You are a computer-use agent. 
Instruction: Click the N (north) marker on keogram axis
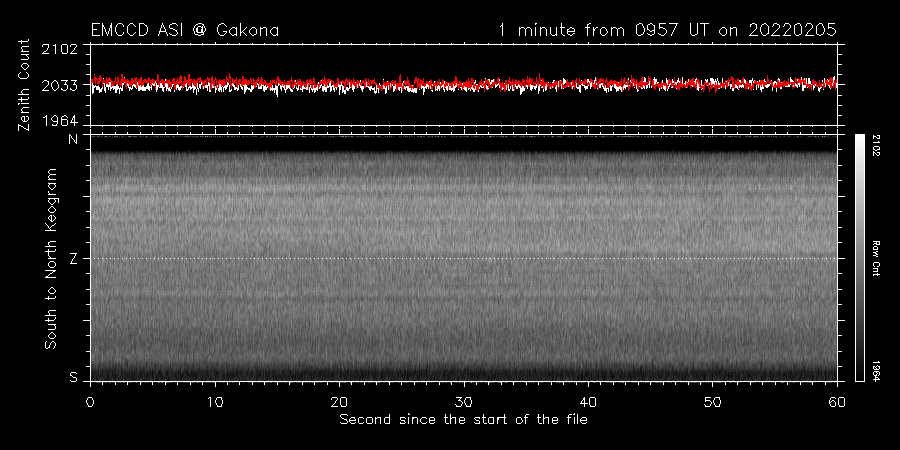(x=73, y=140)
